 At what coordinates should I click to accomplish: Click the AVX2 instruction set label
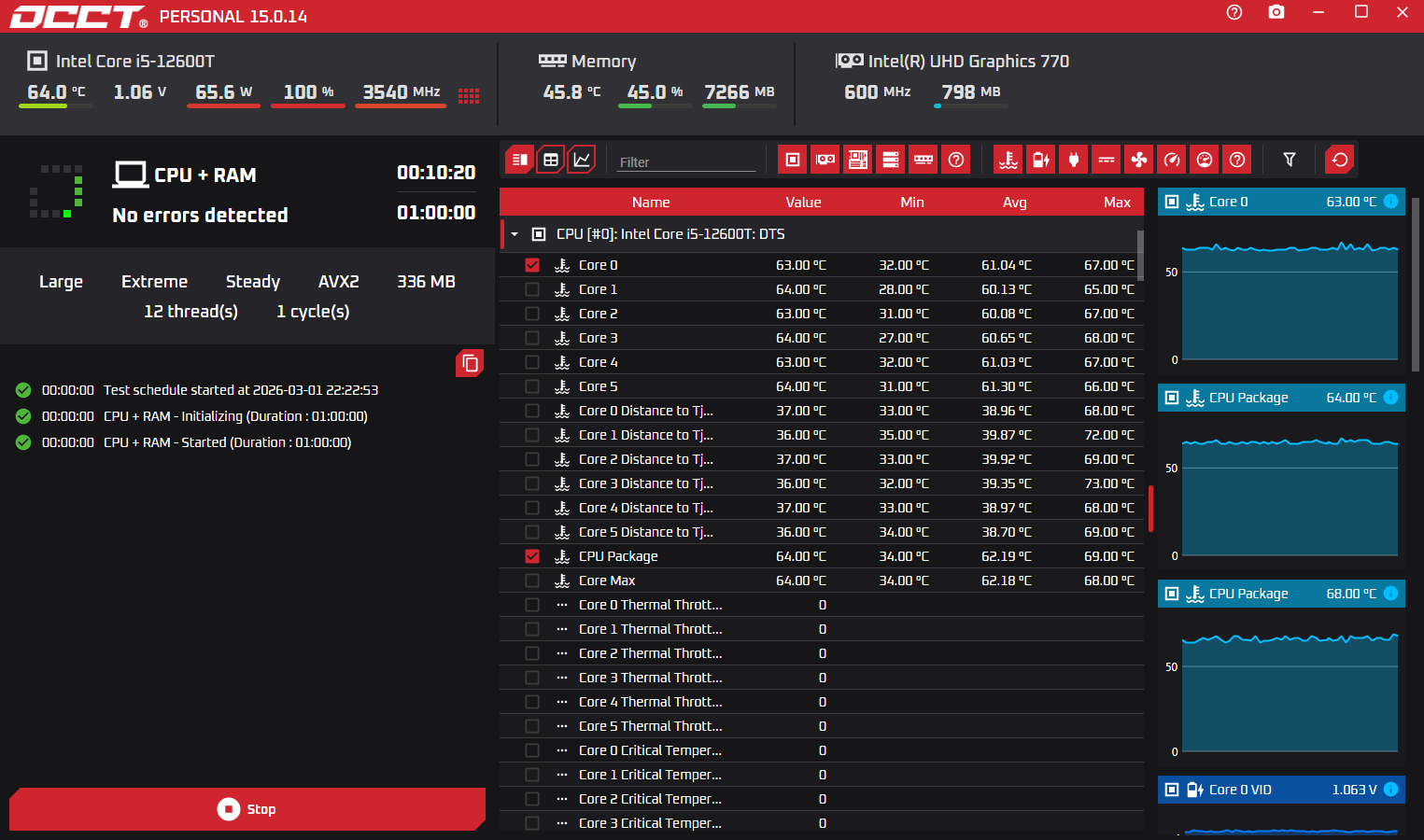pyautogui.click(x=339, y=282)
